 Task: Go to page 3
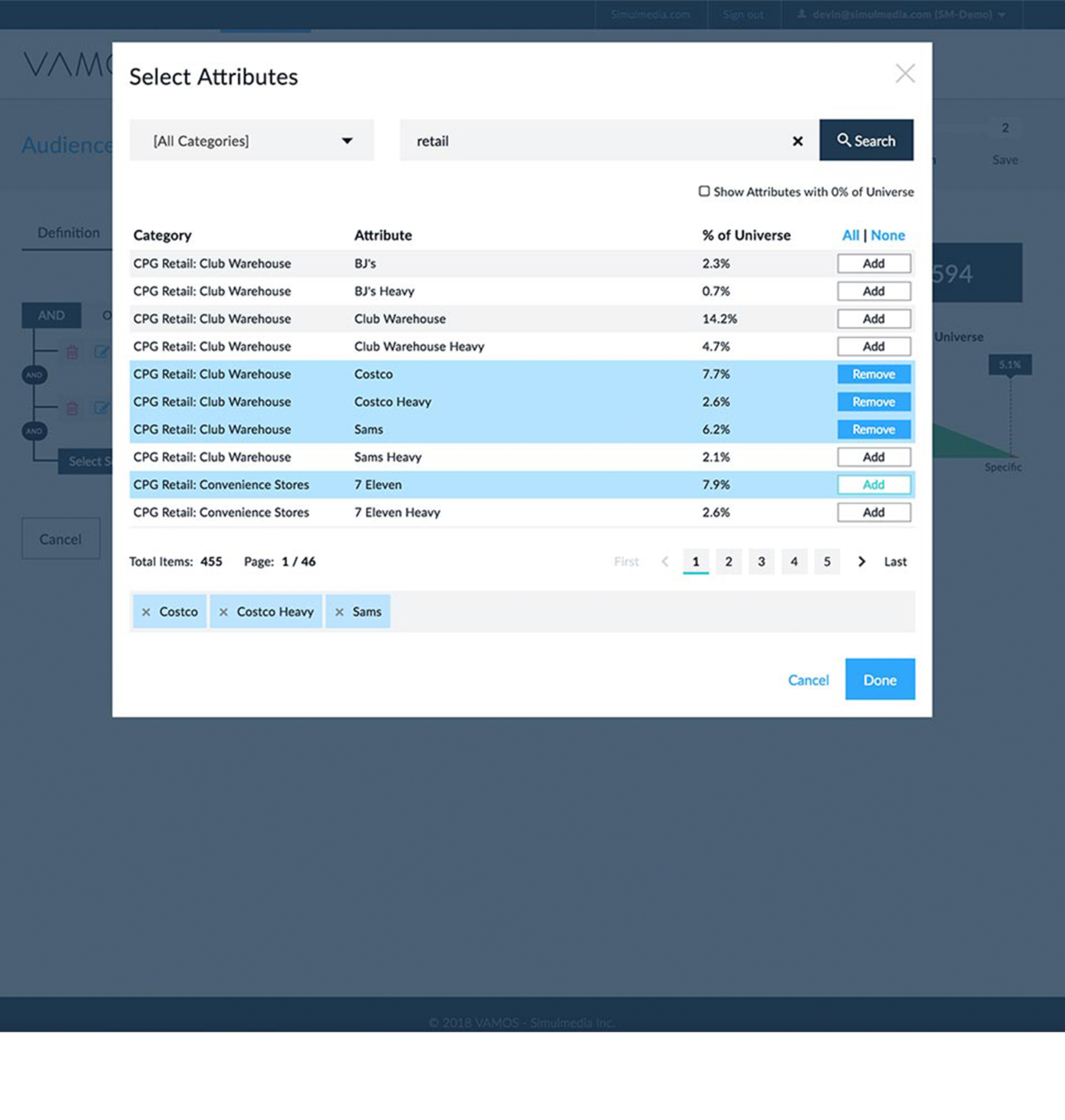(761, 562)
